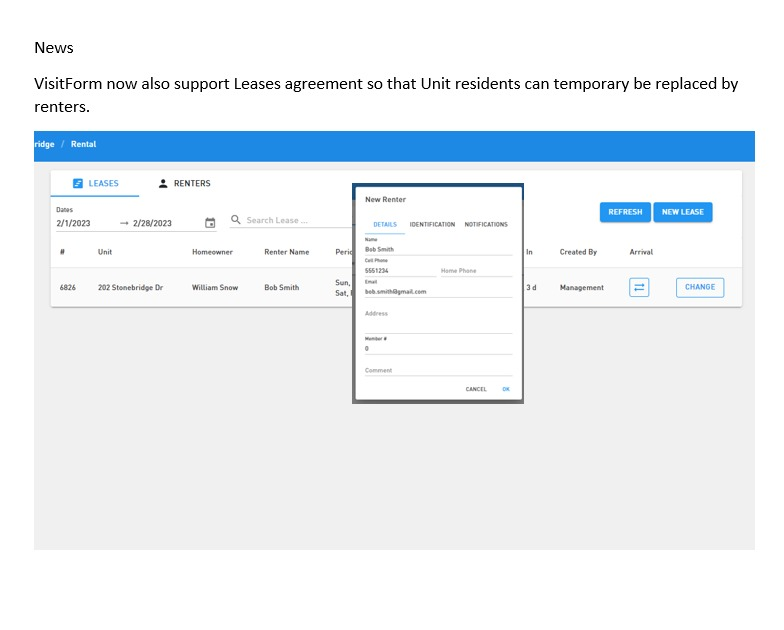Click the Renters tab person icon
Viewport: 784px width, 630px height.
click(163, 184)
